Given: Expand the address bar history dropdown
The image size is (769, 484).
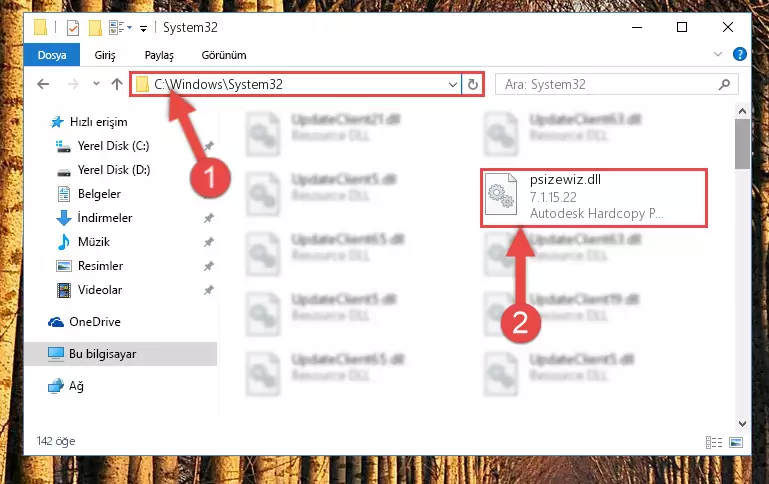Looking at the screenshot, I should click(453, 84).
